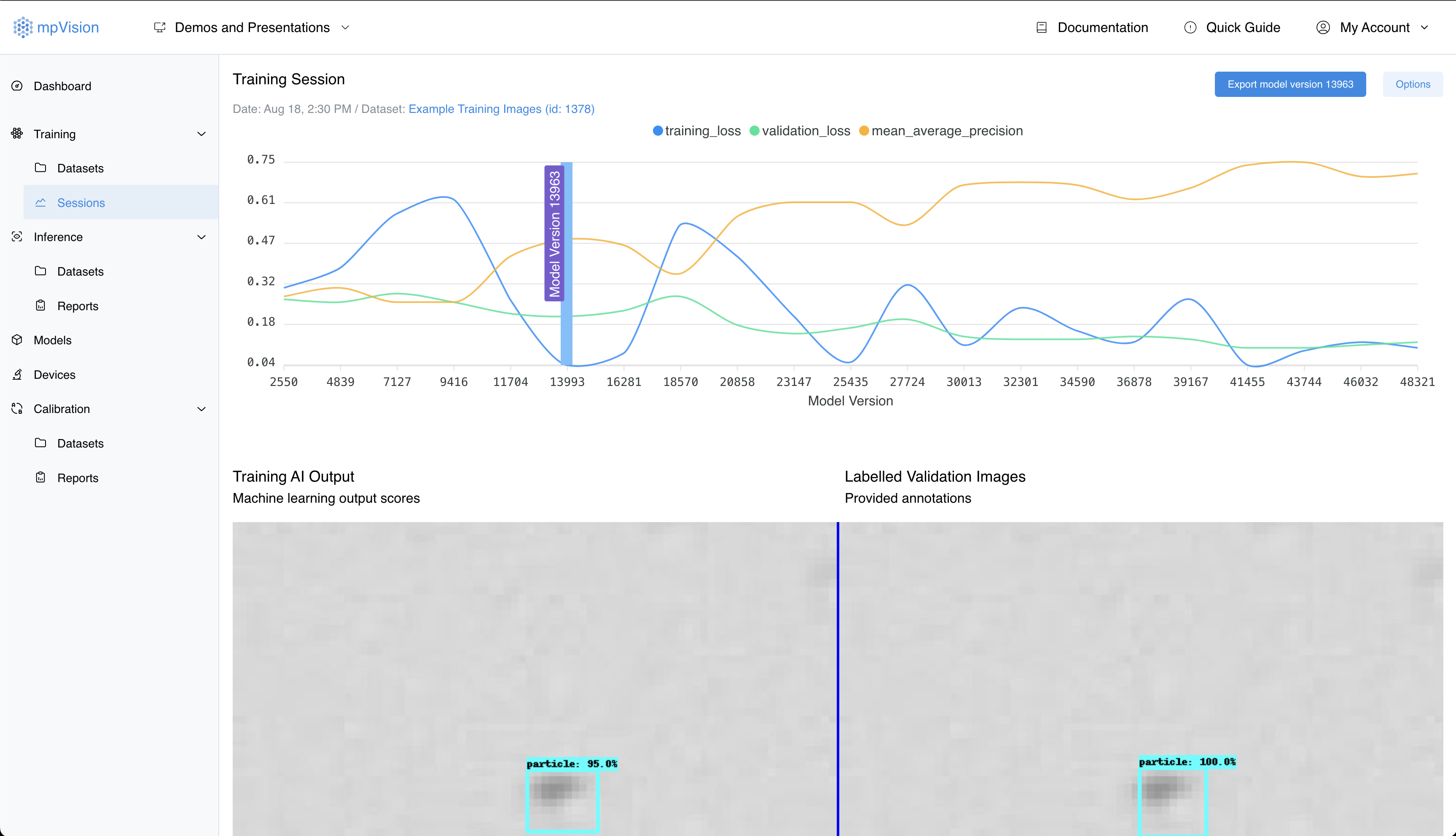Click the Models cube icon

click(17, 340)
